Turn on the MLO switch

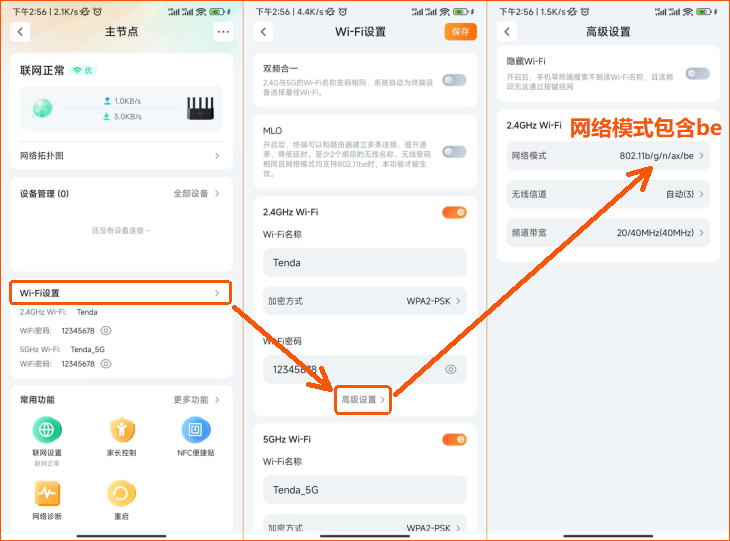454,152
